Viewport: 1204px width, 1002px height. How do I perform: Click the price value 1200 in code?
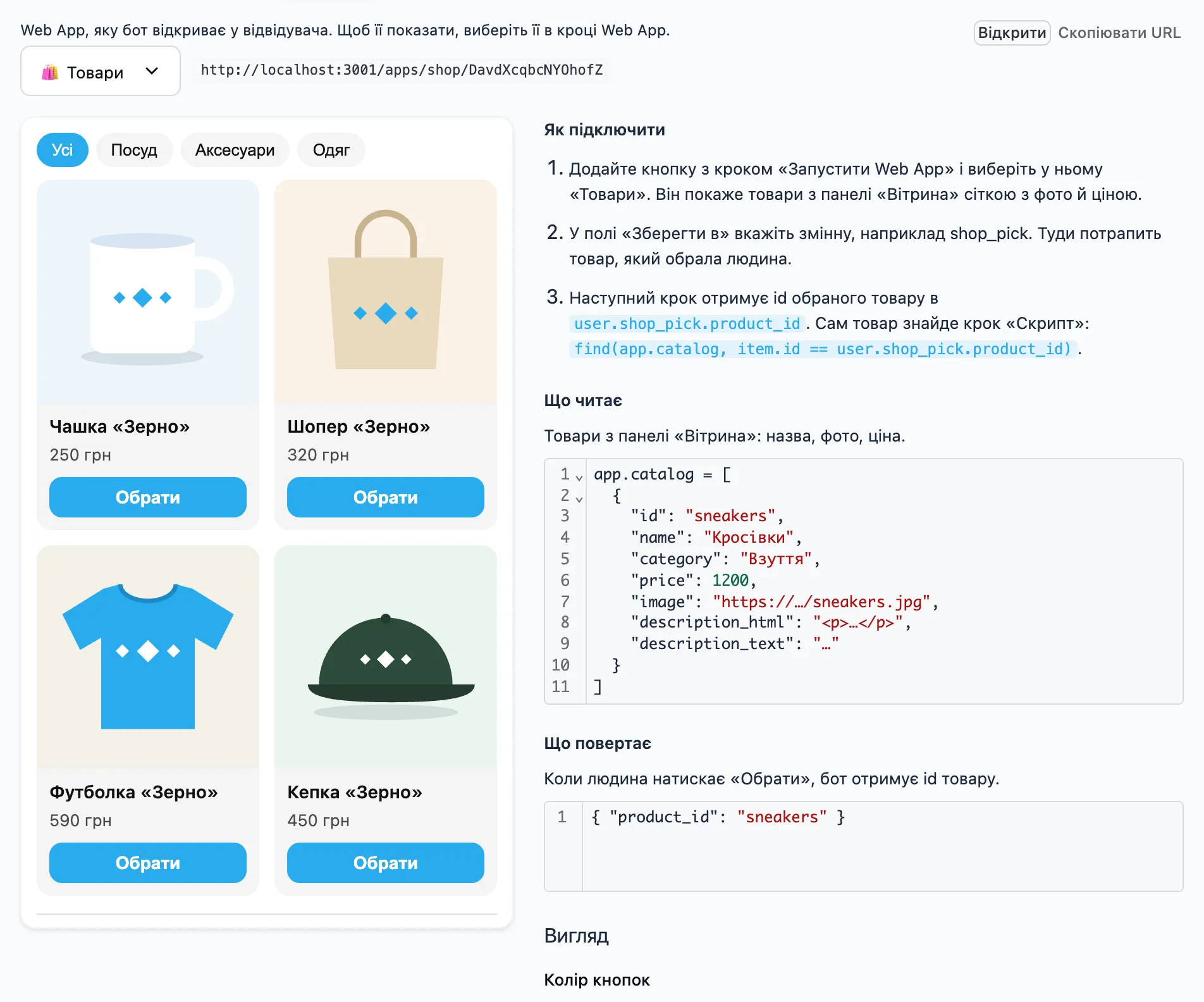(x=730, y=580)
